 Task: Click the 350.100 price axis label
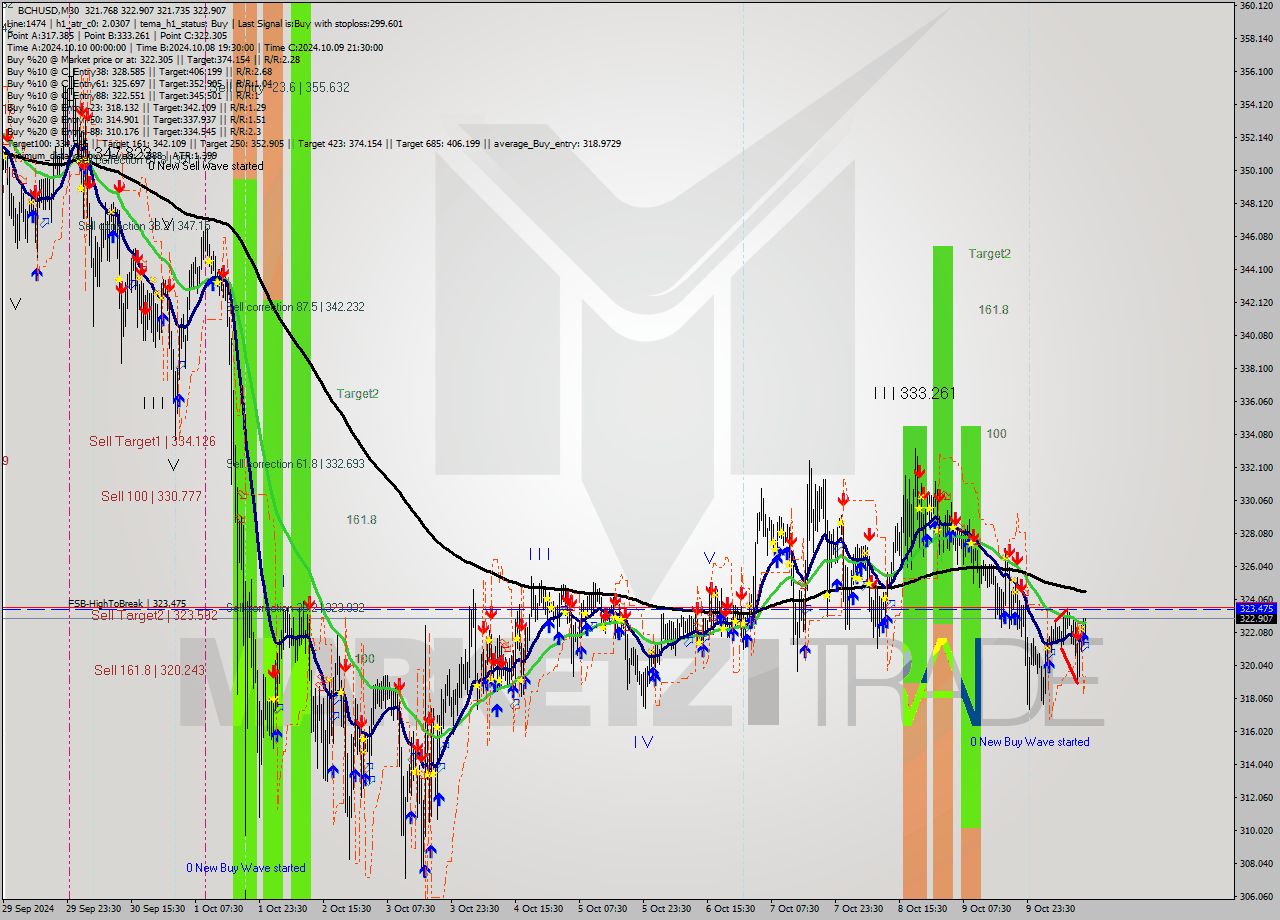[1256, 171]
